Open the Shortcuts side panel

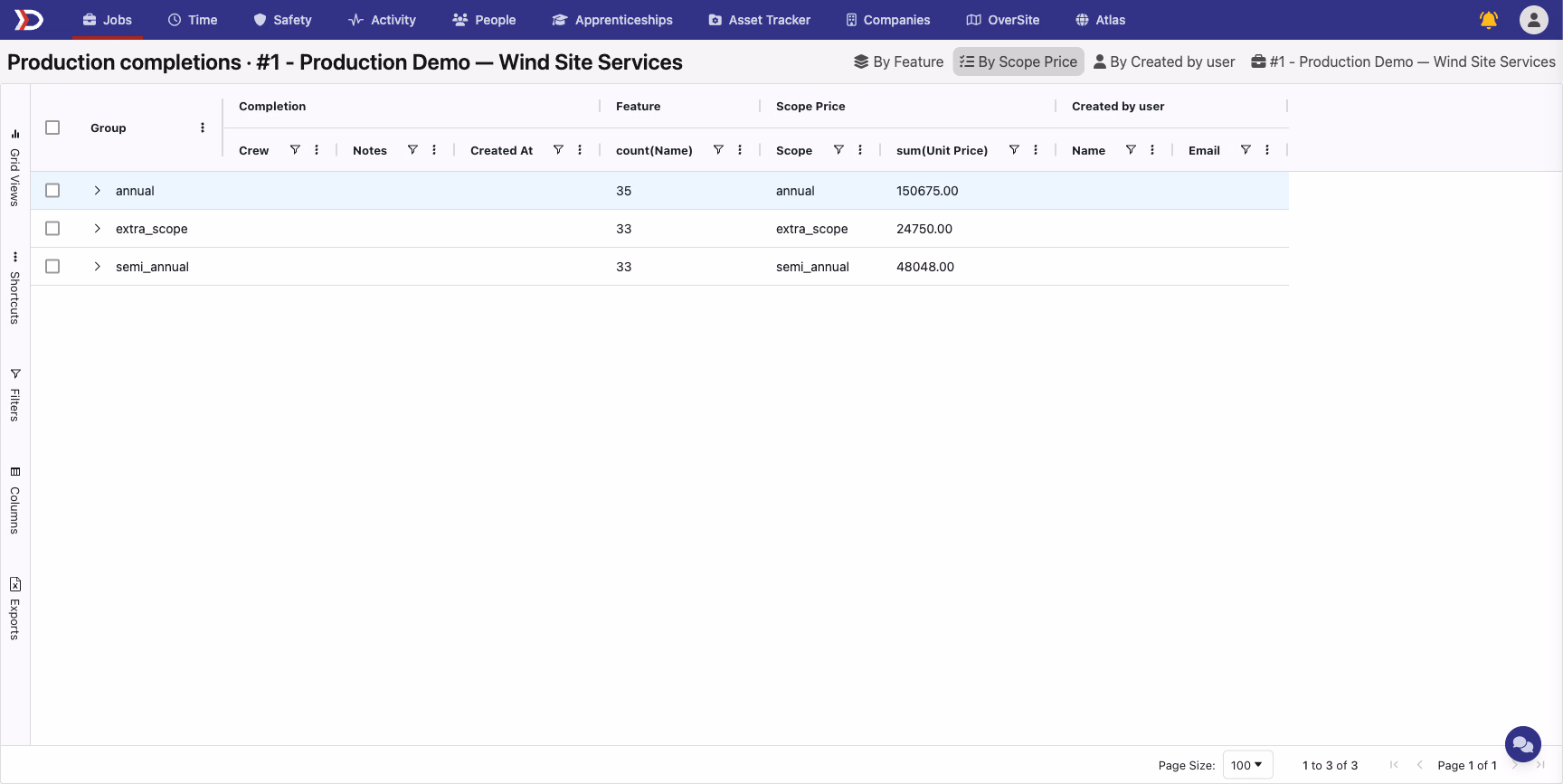15,289
